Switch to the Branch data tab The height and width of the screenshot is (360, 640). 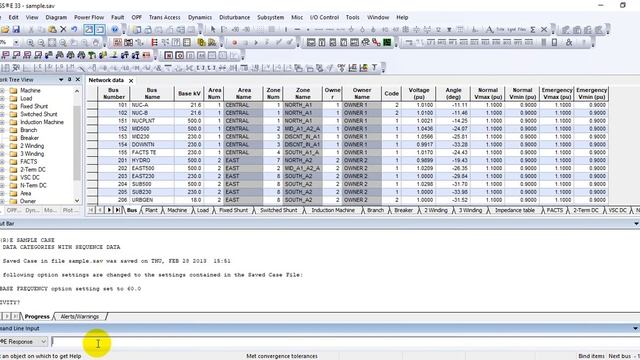(x=375, y=210)
